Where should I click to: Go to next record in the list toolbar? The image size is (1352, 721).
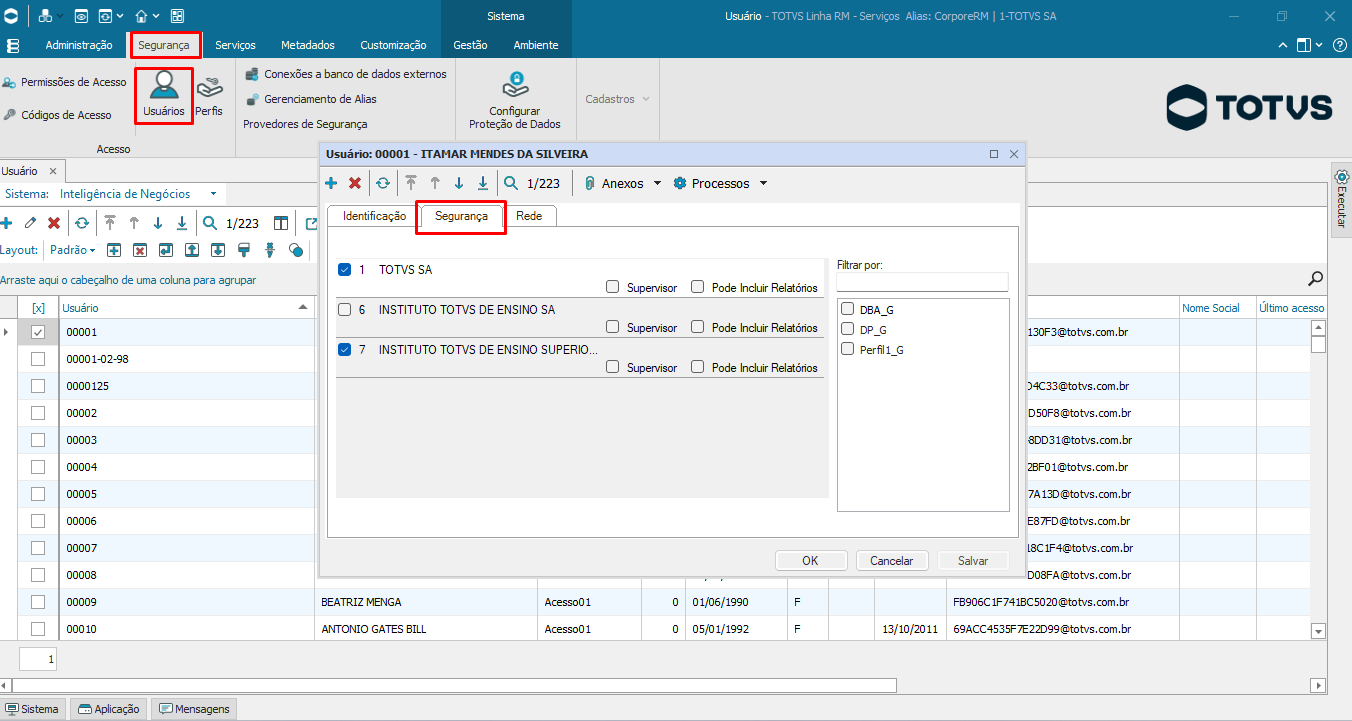pos(158,223)
